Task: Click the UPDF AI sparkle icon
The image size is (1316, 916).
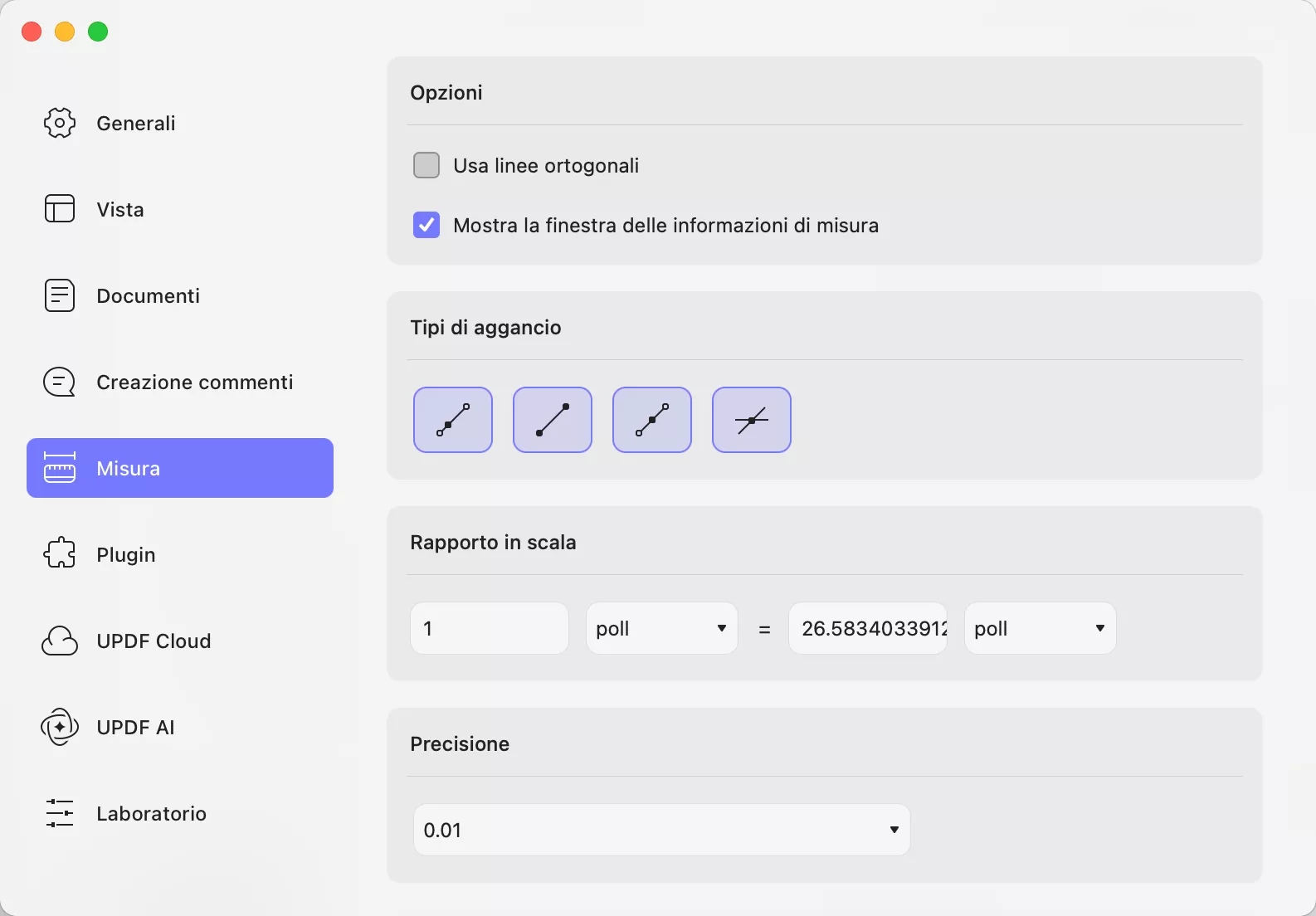Action: [60, 727]
